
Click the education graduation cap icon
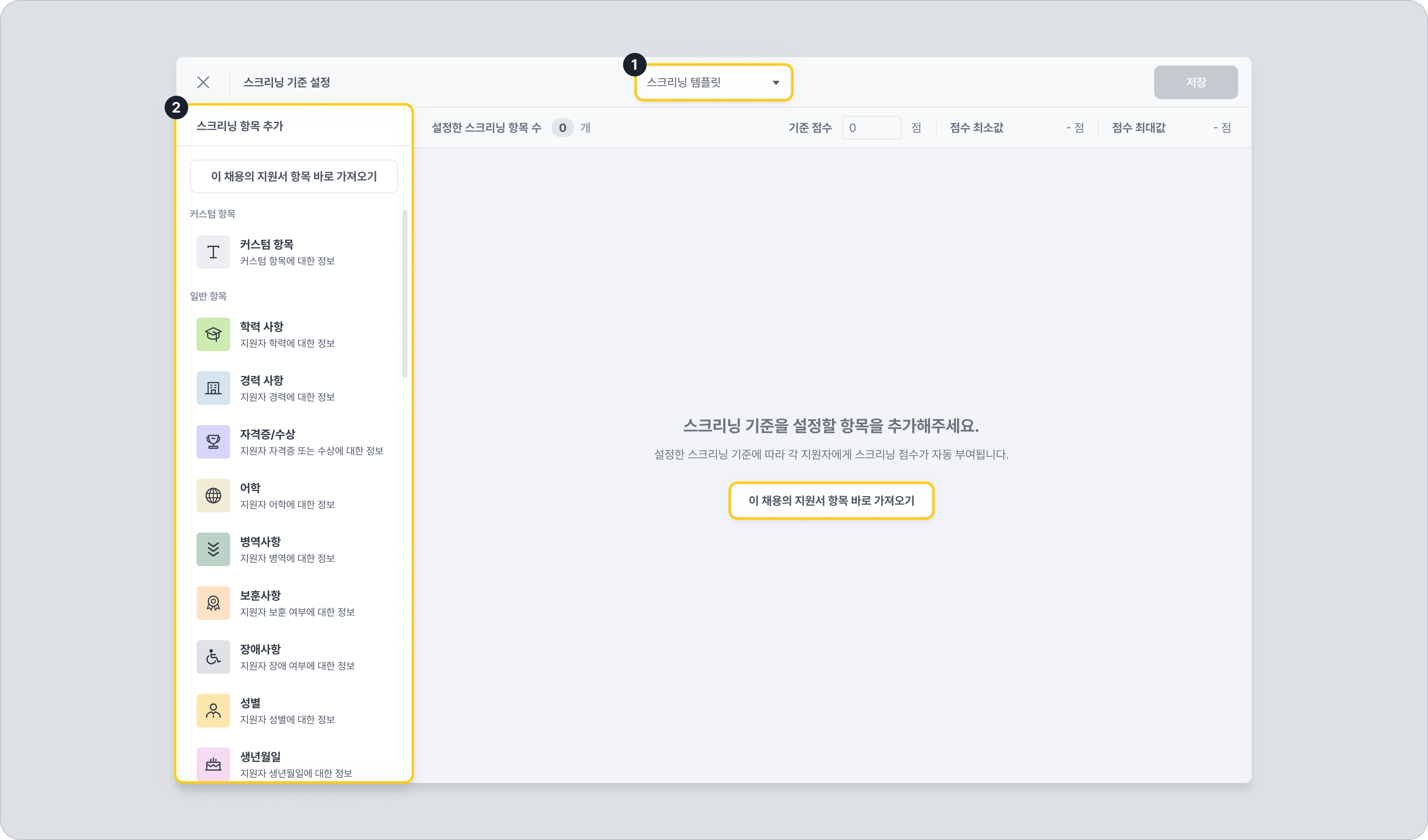213,334
